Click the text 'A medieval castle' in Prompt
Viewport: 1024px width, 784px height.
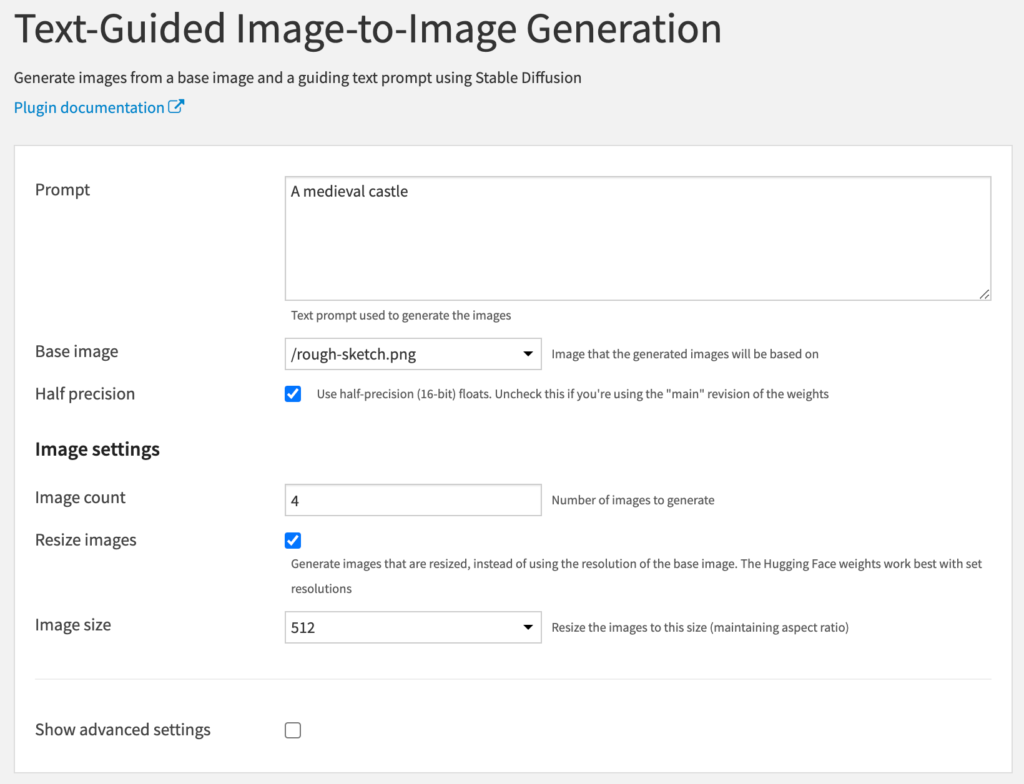pos(350,191)
